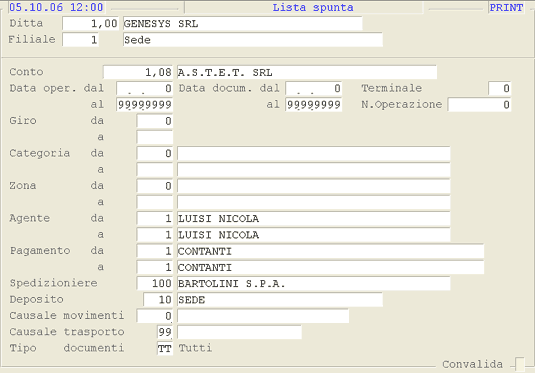Click the Pagamento a code field

[x=155, y=267]
